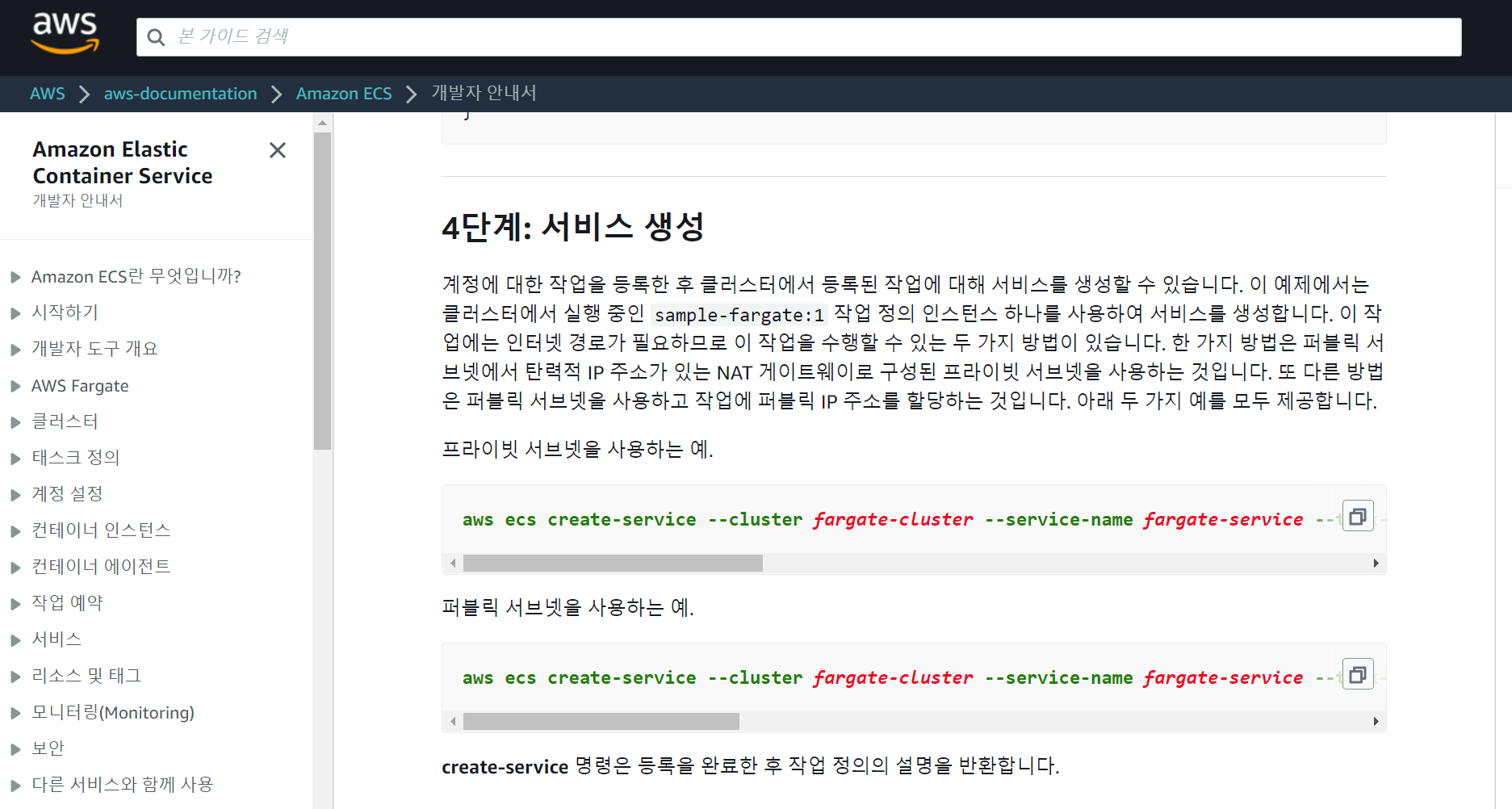Screen dimensions: 1512x809
Task: Expand the 작업 예약 section arrow
Action: click(x=15, y=604)
